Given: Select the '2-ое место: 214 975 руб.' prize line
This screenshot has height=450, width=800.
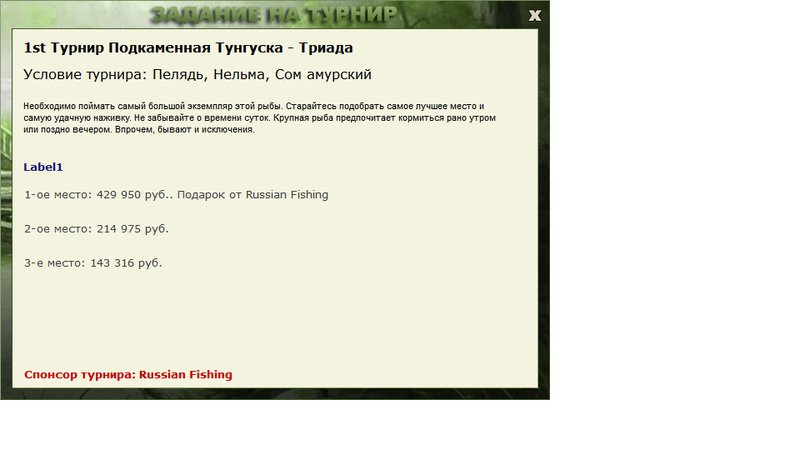Looking at the screenshot, I should 96,229.
